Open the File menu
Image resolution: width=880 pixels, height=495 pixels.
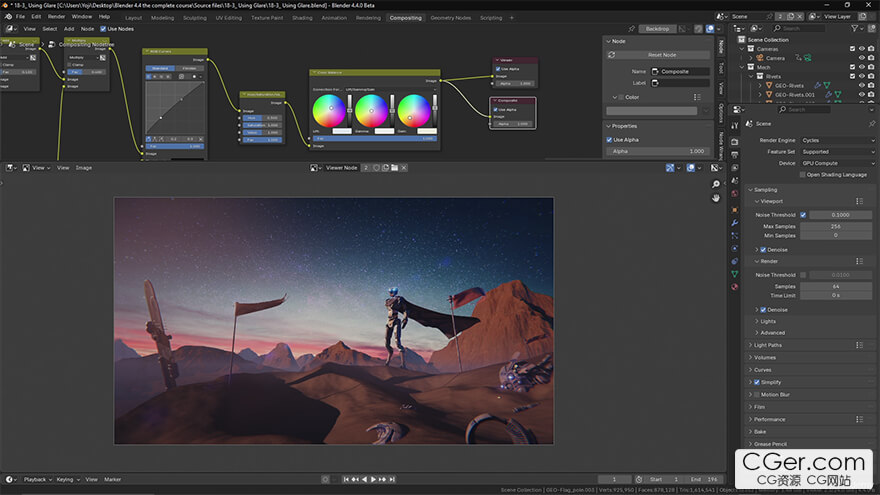pos(20,17)
